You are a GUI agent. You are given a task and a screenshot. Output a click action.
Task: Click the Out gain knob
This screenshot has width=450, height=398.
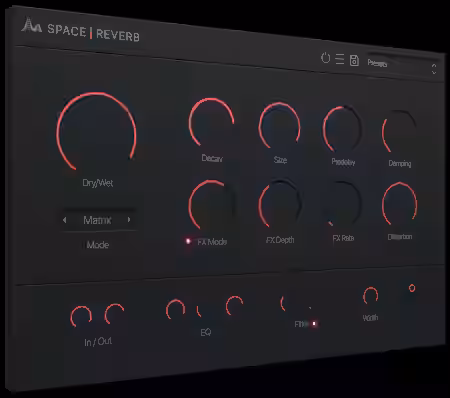(114, 314)
